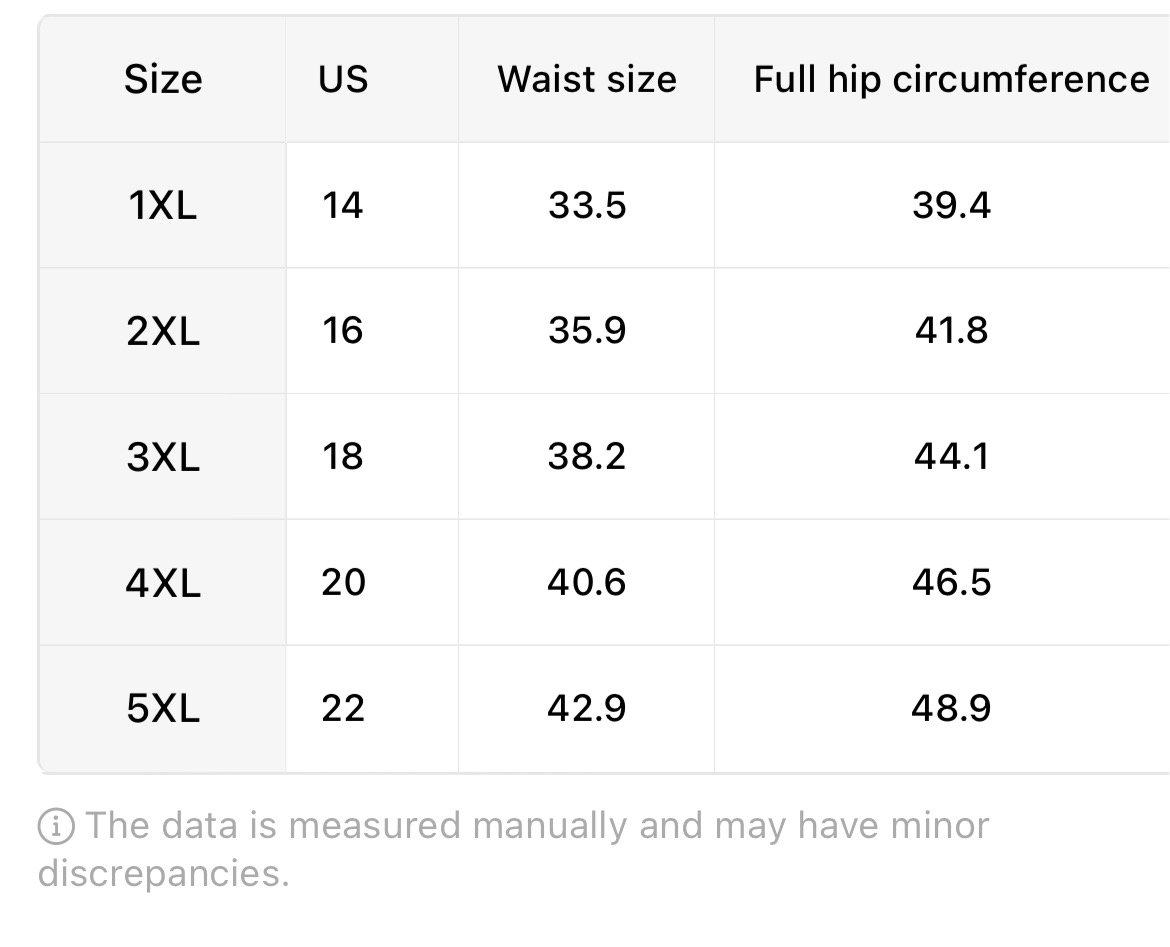Screen dimensions: 1170x947
Task: Choose the 2XL size row label
Action: click(163, 331)
